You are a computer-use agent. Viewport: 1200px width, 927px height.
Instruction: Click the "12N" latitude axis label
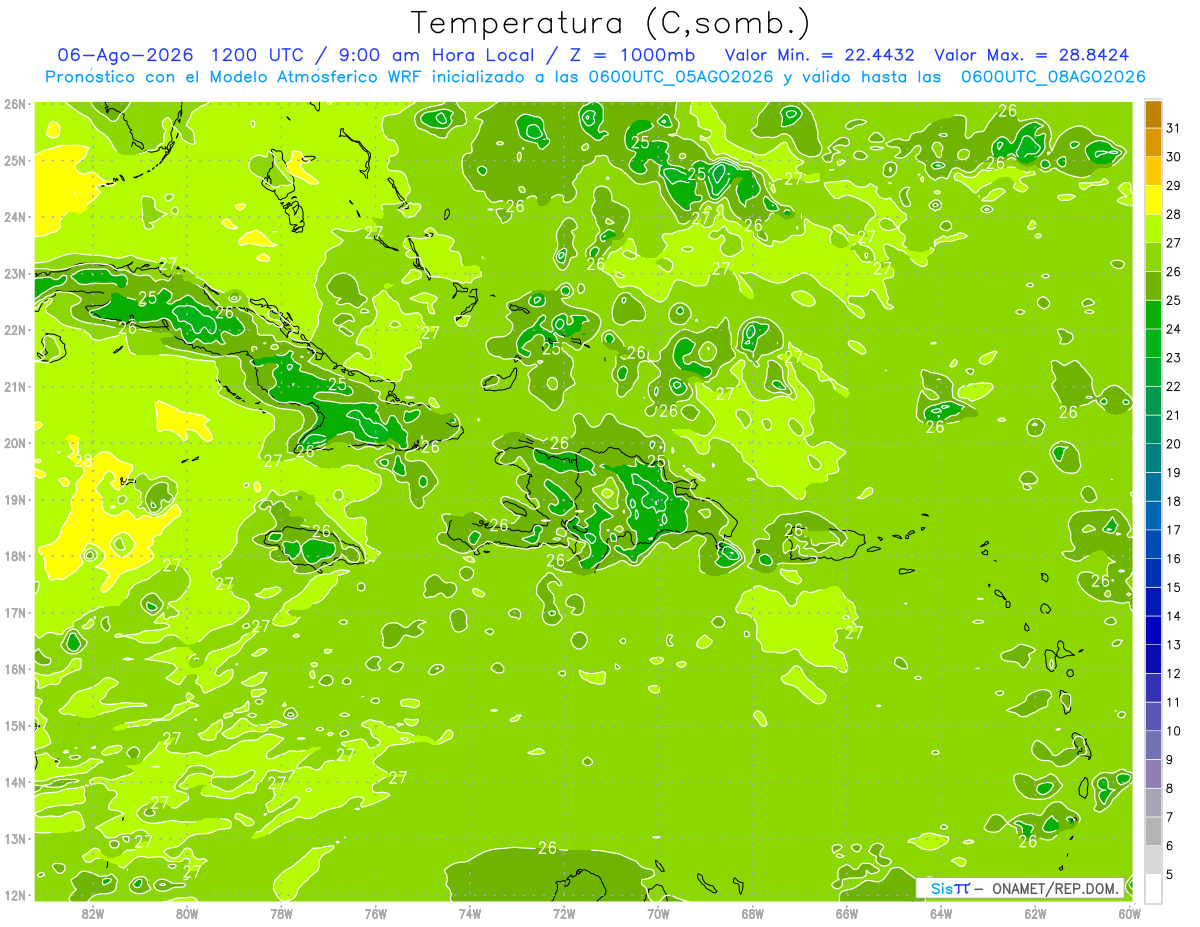(x=14, y=894)
